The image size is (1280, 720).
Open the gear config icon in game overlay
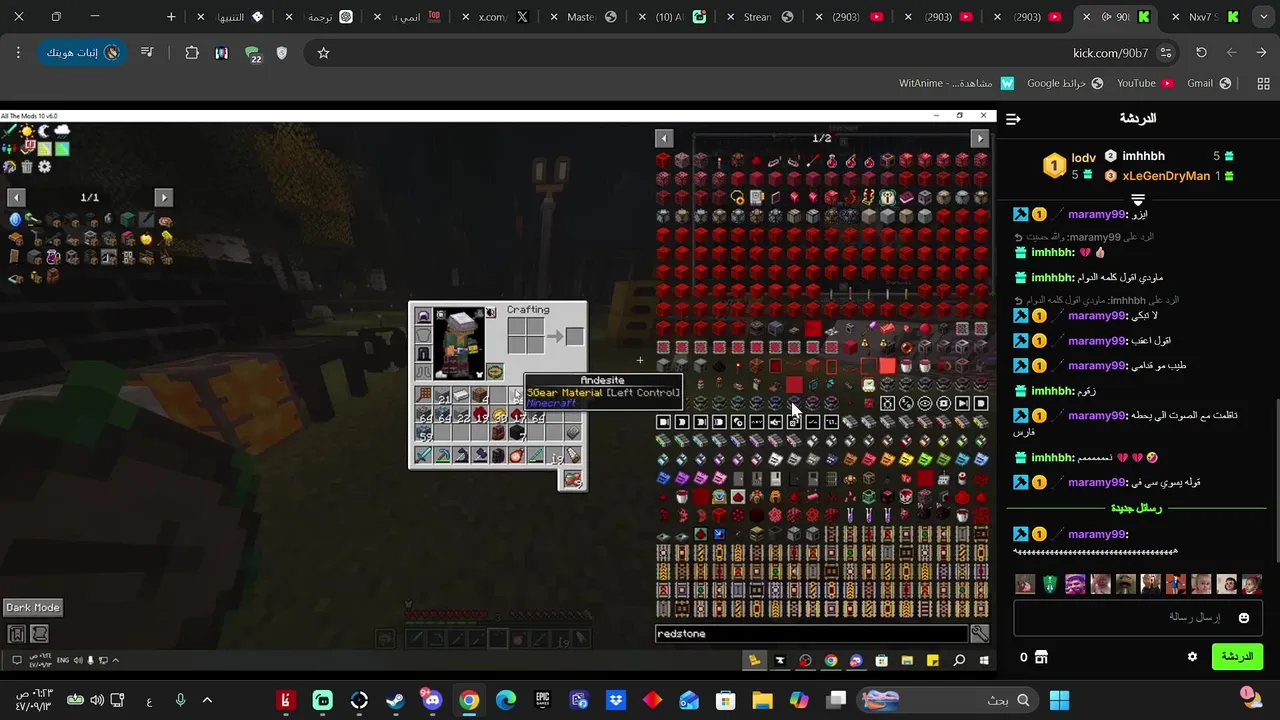click(45, 167)
